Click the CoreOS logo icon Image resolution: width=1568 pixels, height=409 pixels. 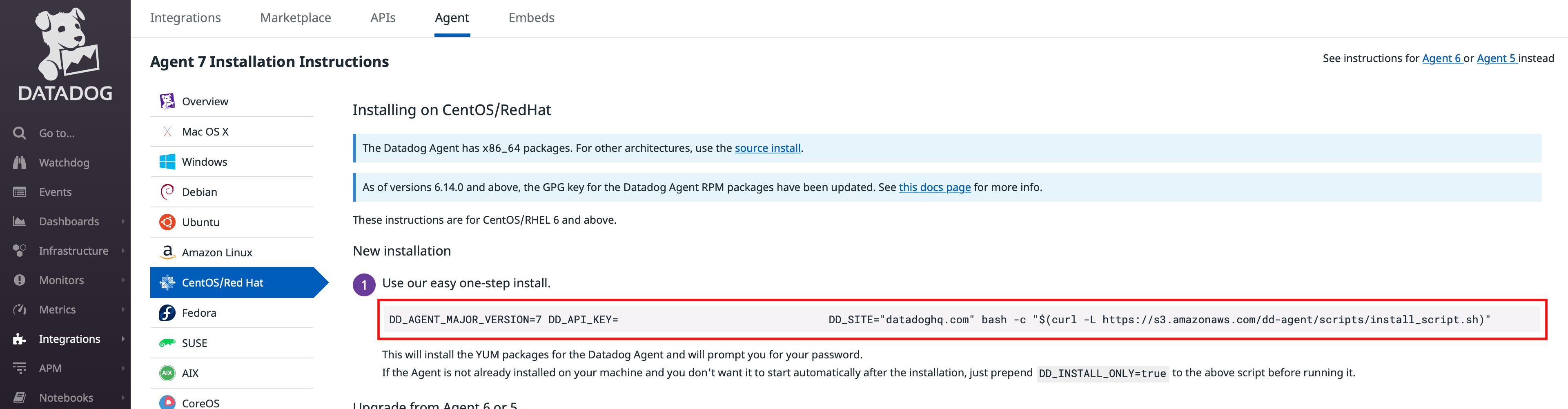pyautogui.click(x=167, y=402)
